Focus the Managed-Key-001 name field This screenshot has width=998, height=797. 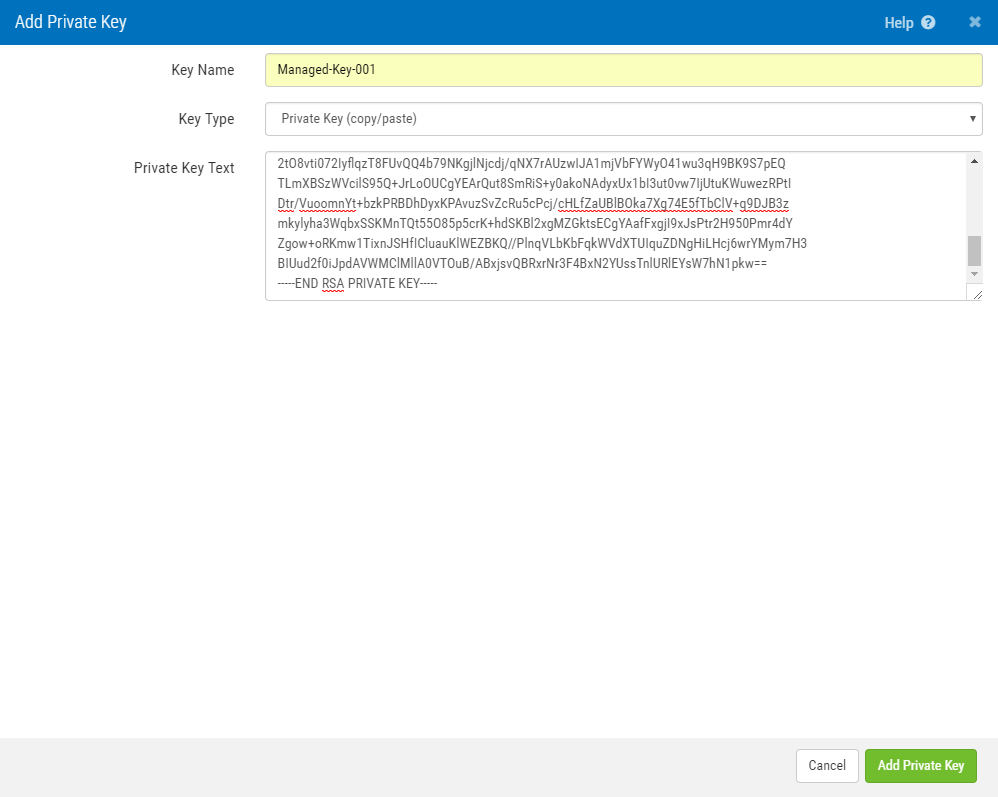(x=620, y=70)
